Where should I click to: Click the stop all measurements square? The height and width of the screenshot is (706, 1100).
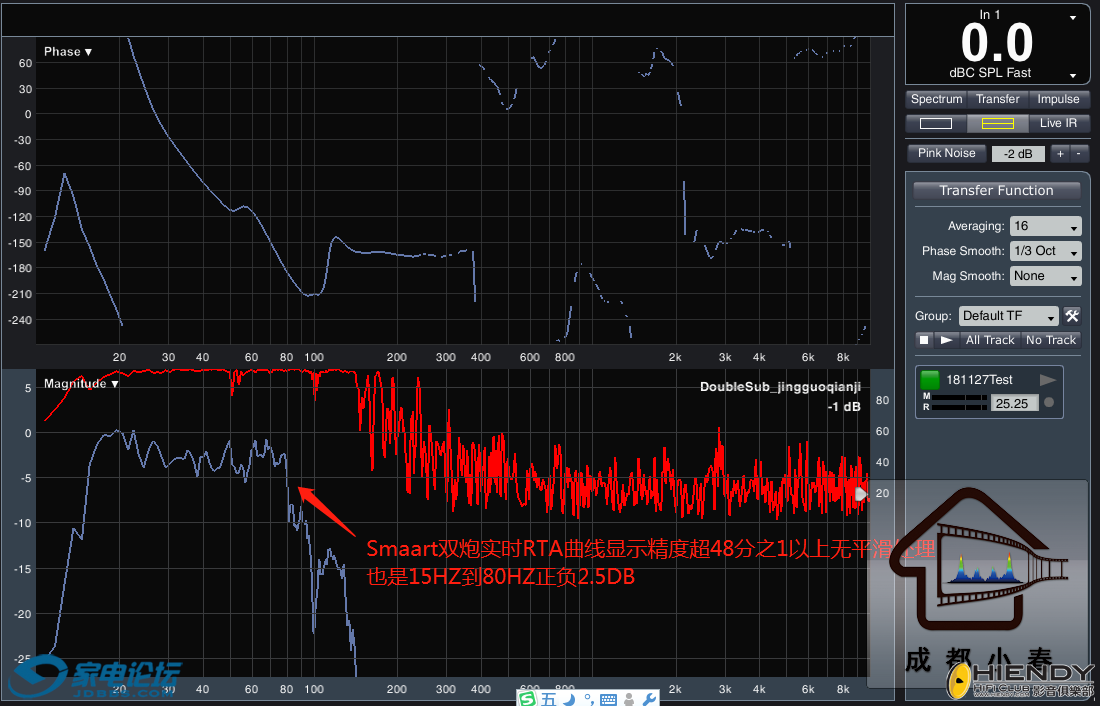click(925, 340)
